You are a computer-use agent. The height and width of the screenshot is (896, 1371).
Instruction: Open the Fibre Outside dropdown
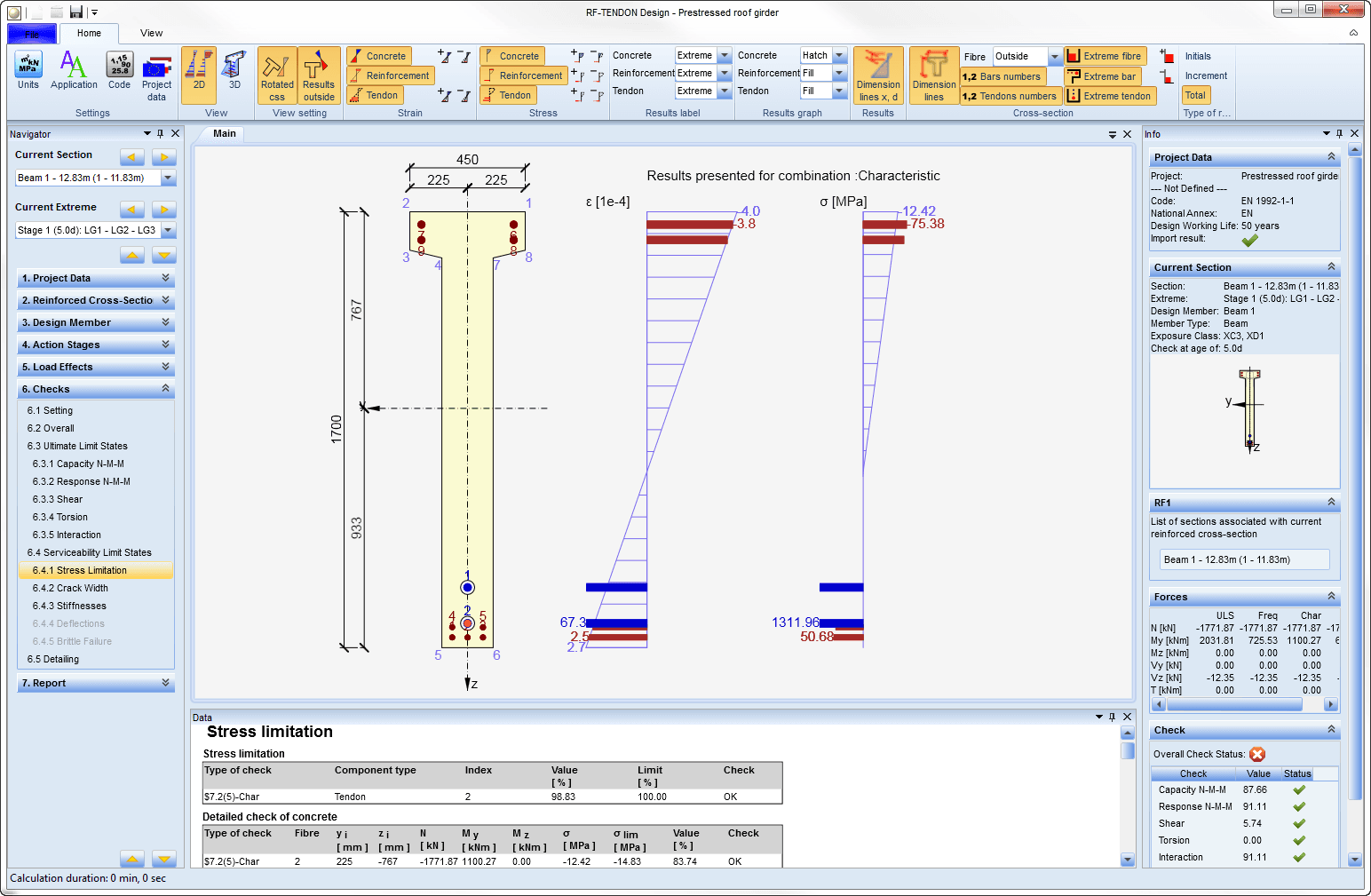(x=1053, y=55)
